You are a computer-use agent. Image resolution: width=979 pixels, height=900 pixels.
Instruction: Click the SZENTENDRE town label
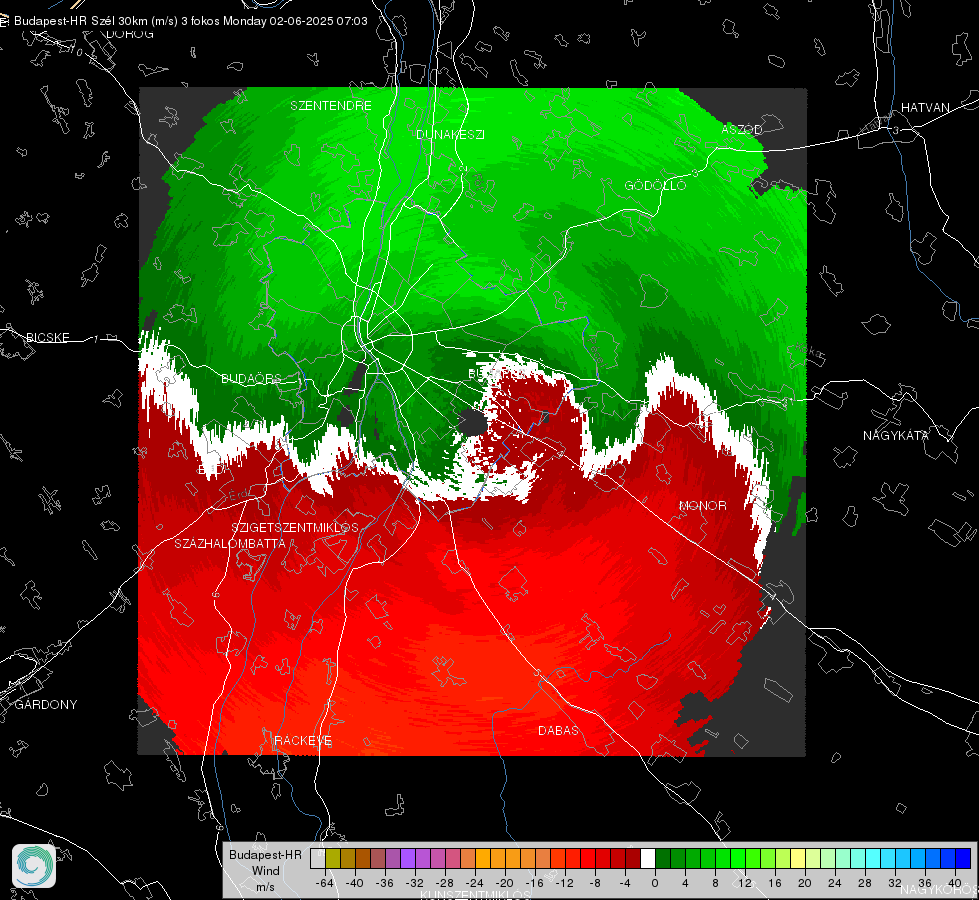pyautogui.click(x=331, y=106)
